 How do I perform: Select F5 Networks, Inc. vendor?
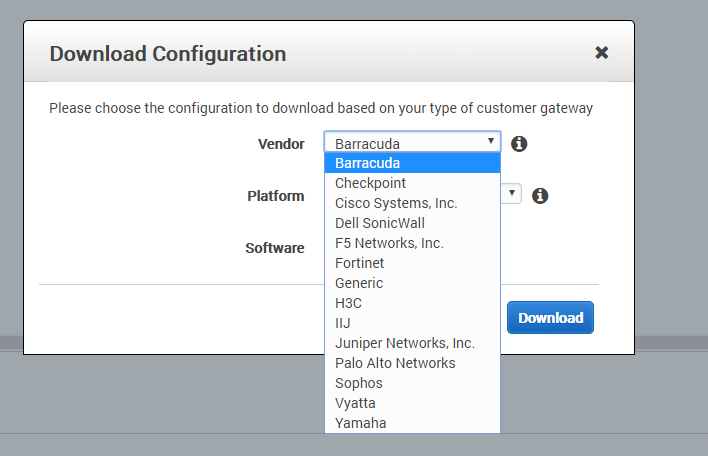pyautogui.click(x=412, y=243)
